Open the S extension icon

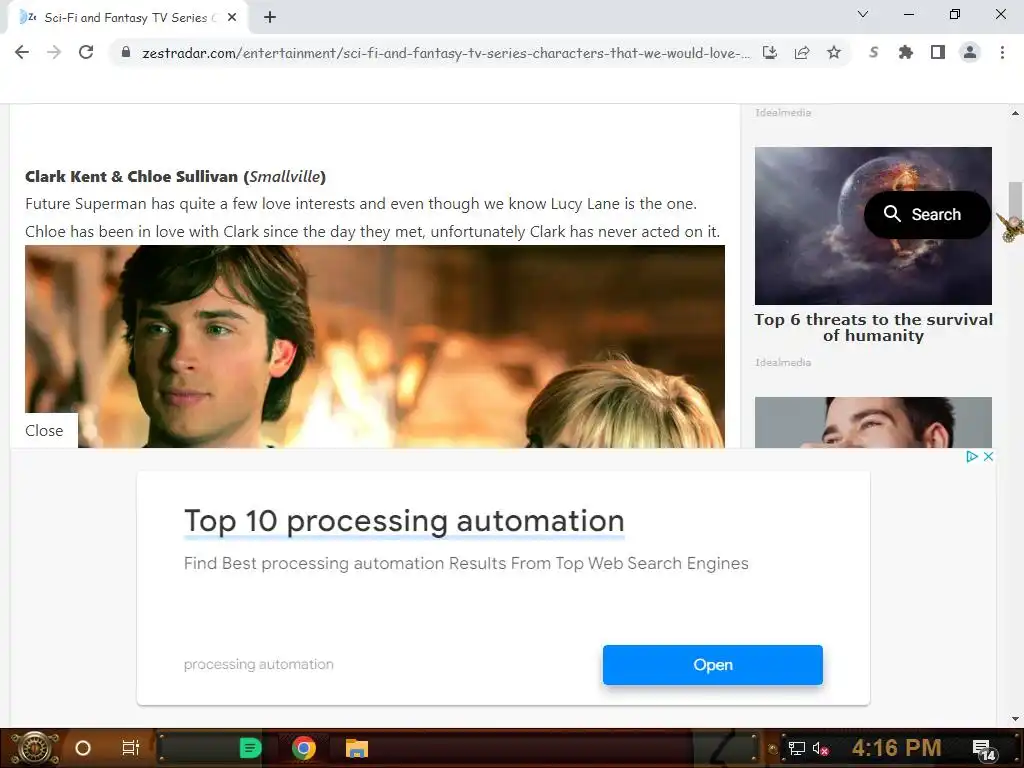click(874, 52)
